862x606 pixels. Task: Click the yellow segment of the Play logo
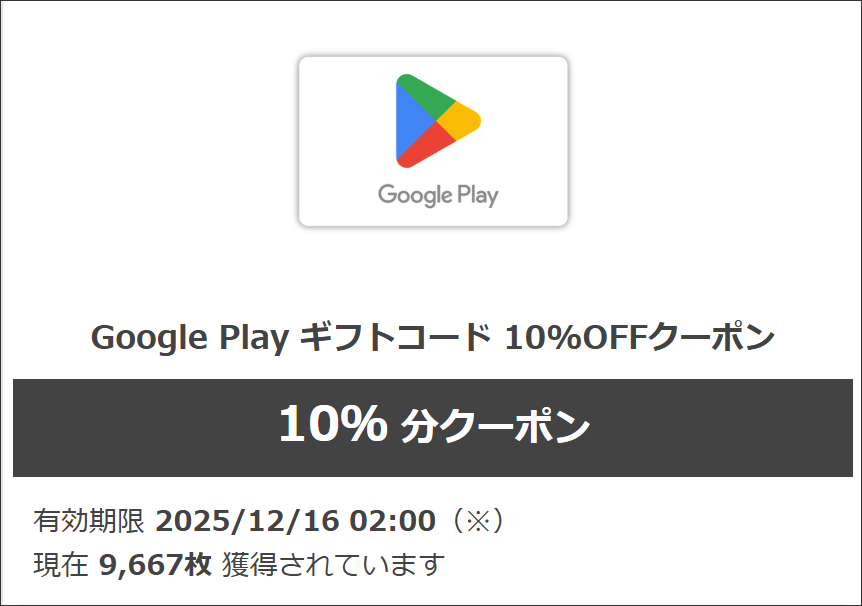click(462, 120)
